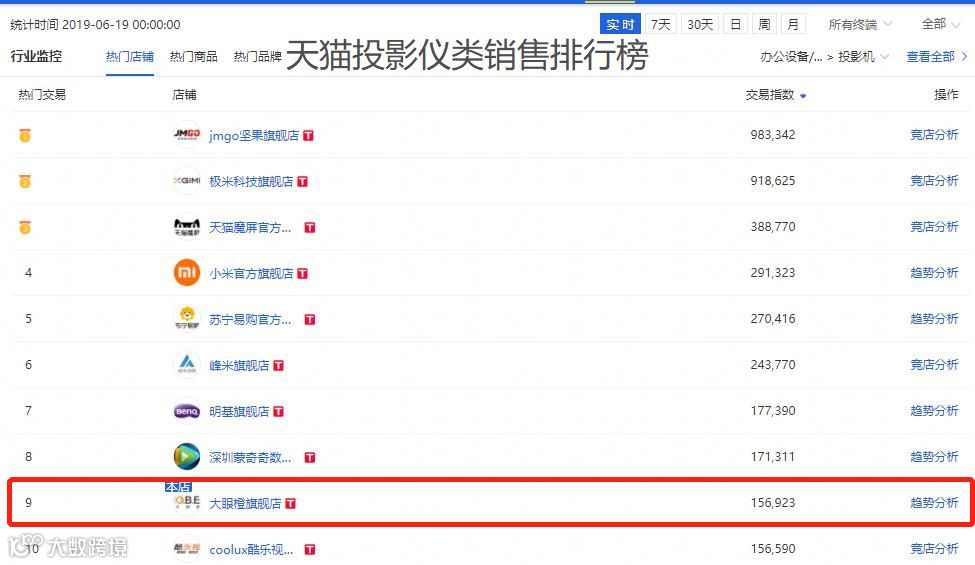This screenshot has height=565, width=975.
Task: Open 趋势分析 for 小米官方旗舰店
Action: [934, 273]
